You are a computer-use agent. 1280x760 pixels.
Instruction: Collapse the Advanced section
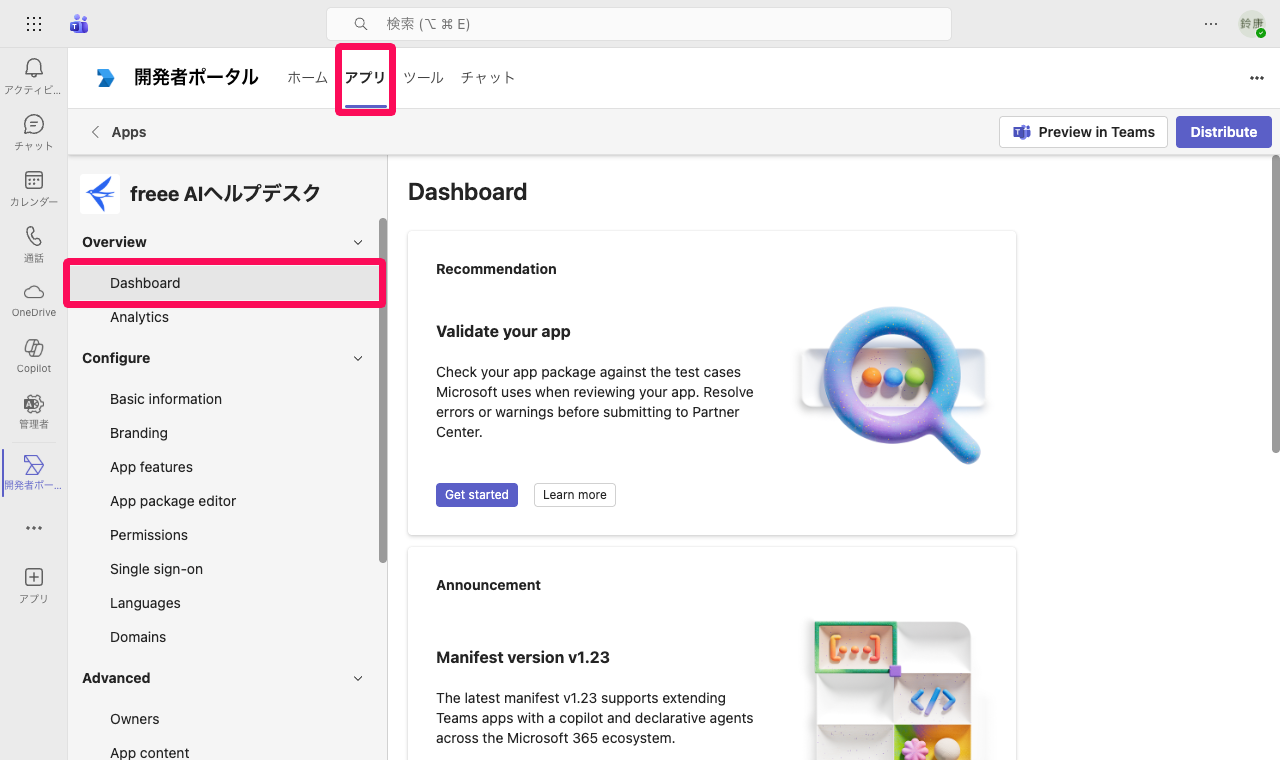pos(358,678)
